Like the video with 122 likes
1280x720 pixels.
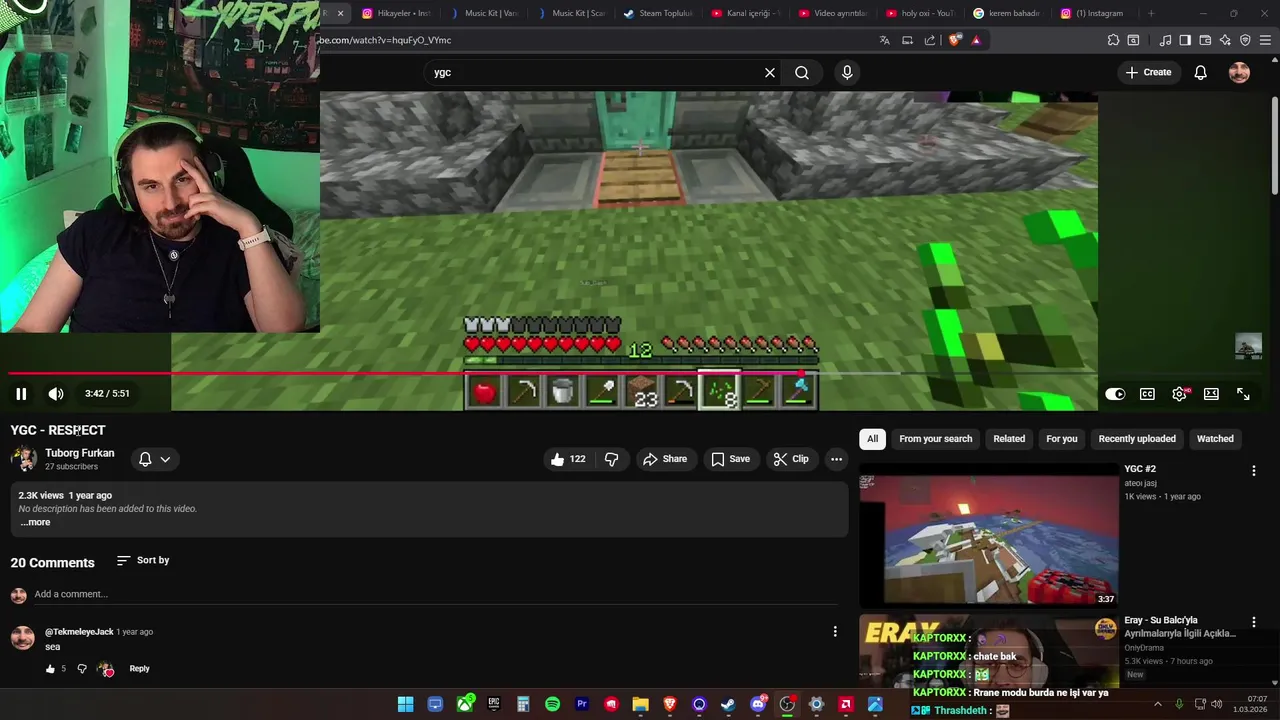567,459
